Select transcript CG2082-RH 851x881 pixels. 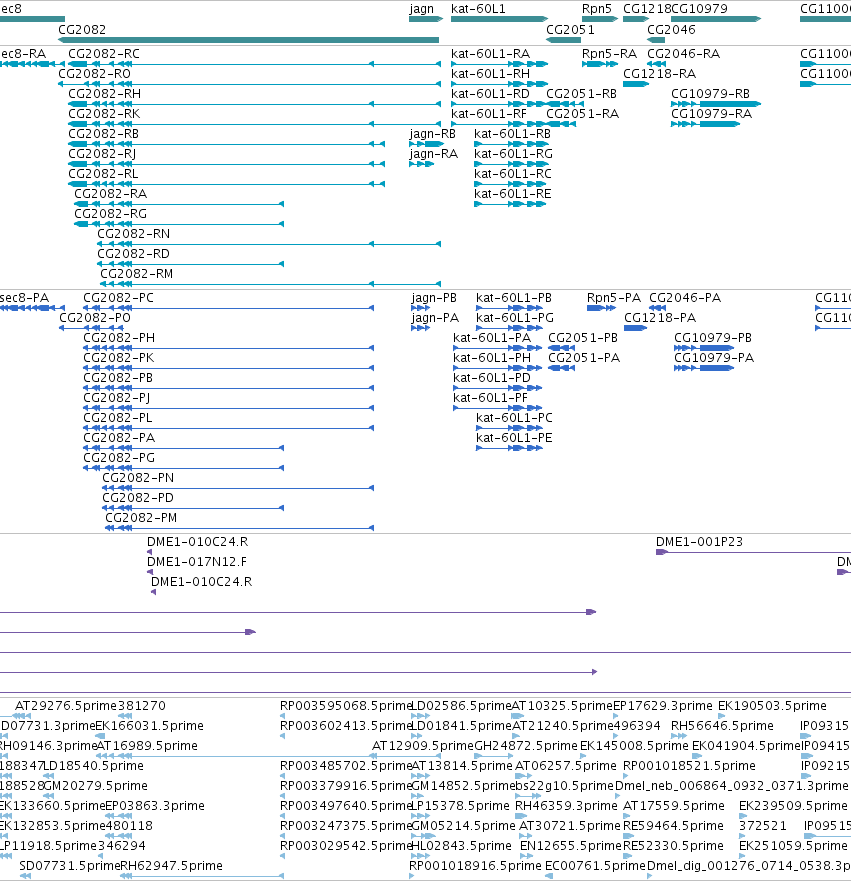coord(104,94)
